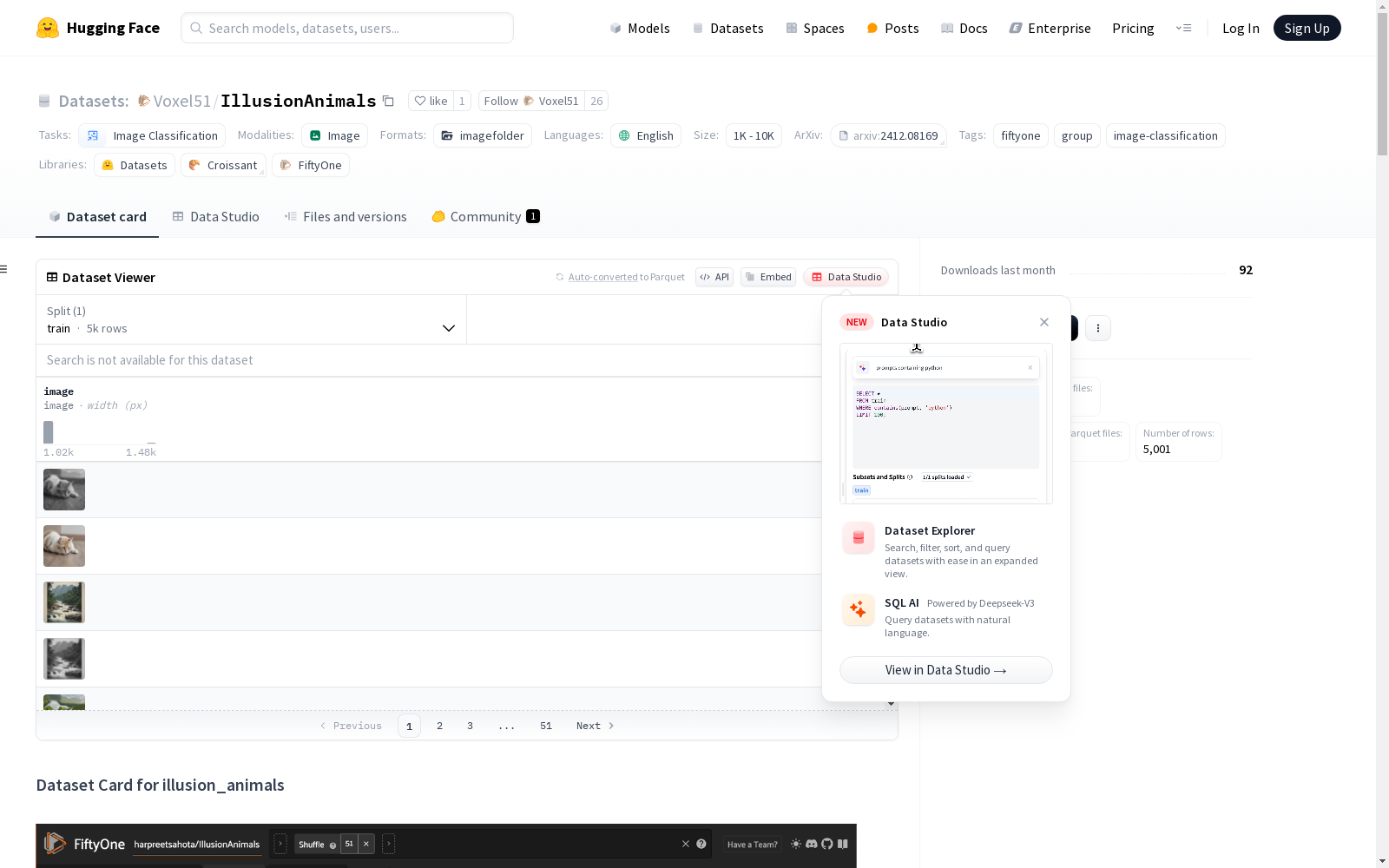Open the arxiv:2412.08169 paper tag
Viewport: 1389px width, 868px height.
pyautogui.click(x=888, y=135)
